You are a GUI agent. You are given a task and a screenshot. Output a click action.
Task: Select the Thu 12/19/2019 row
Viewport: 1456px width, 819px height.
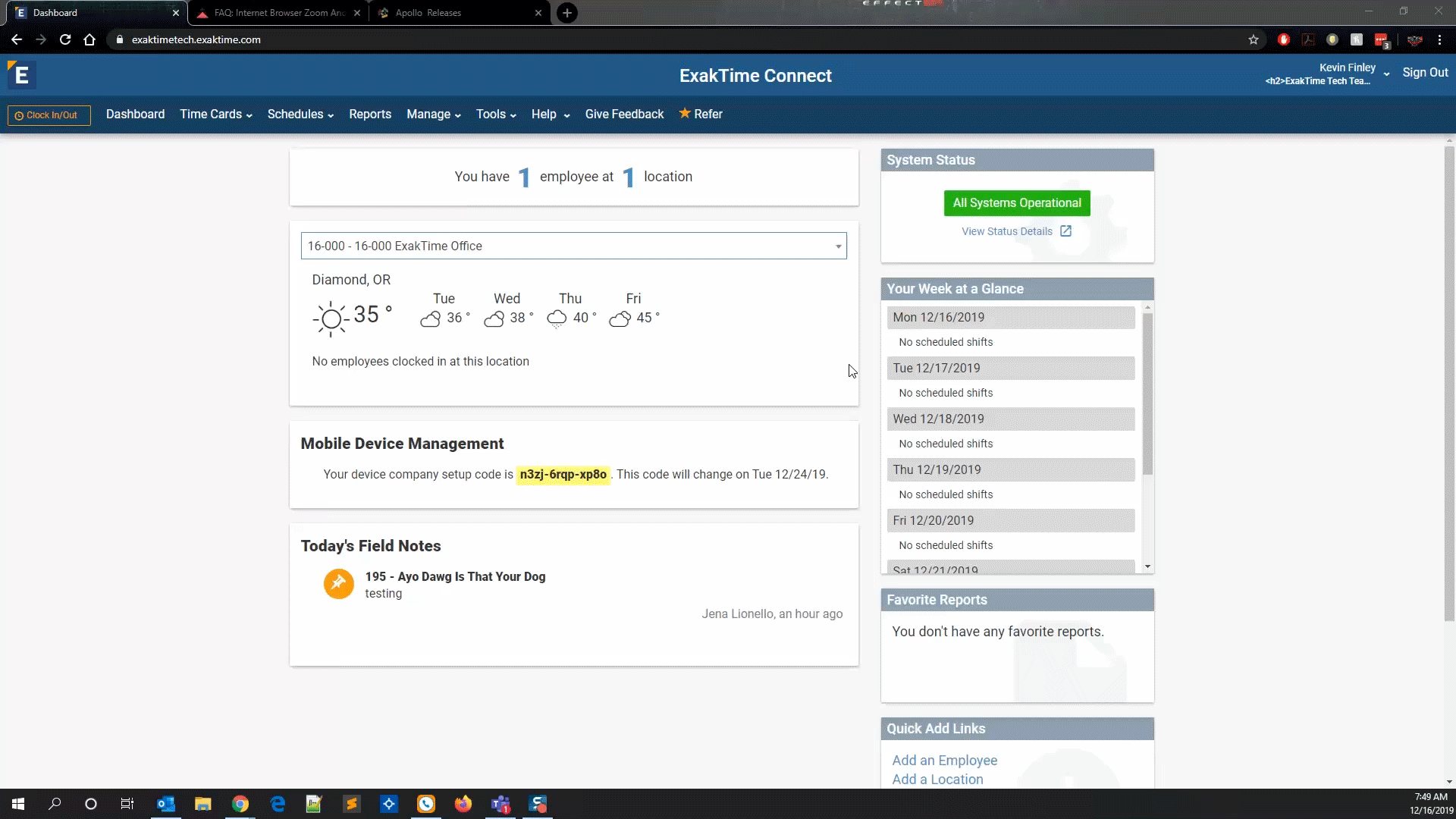1011,469
